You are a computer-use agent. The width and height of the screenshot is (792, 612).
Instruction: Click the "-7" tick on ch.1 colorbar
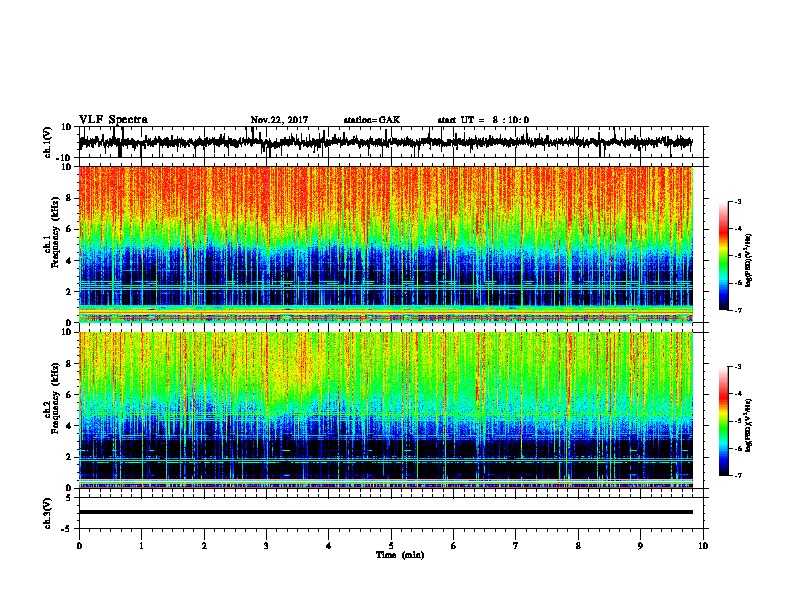click(x=738, y=310)
